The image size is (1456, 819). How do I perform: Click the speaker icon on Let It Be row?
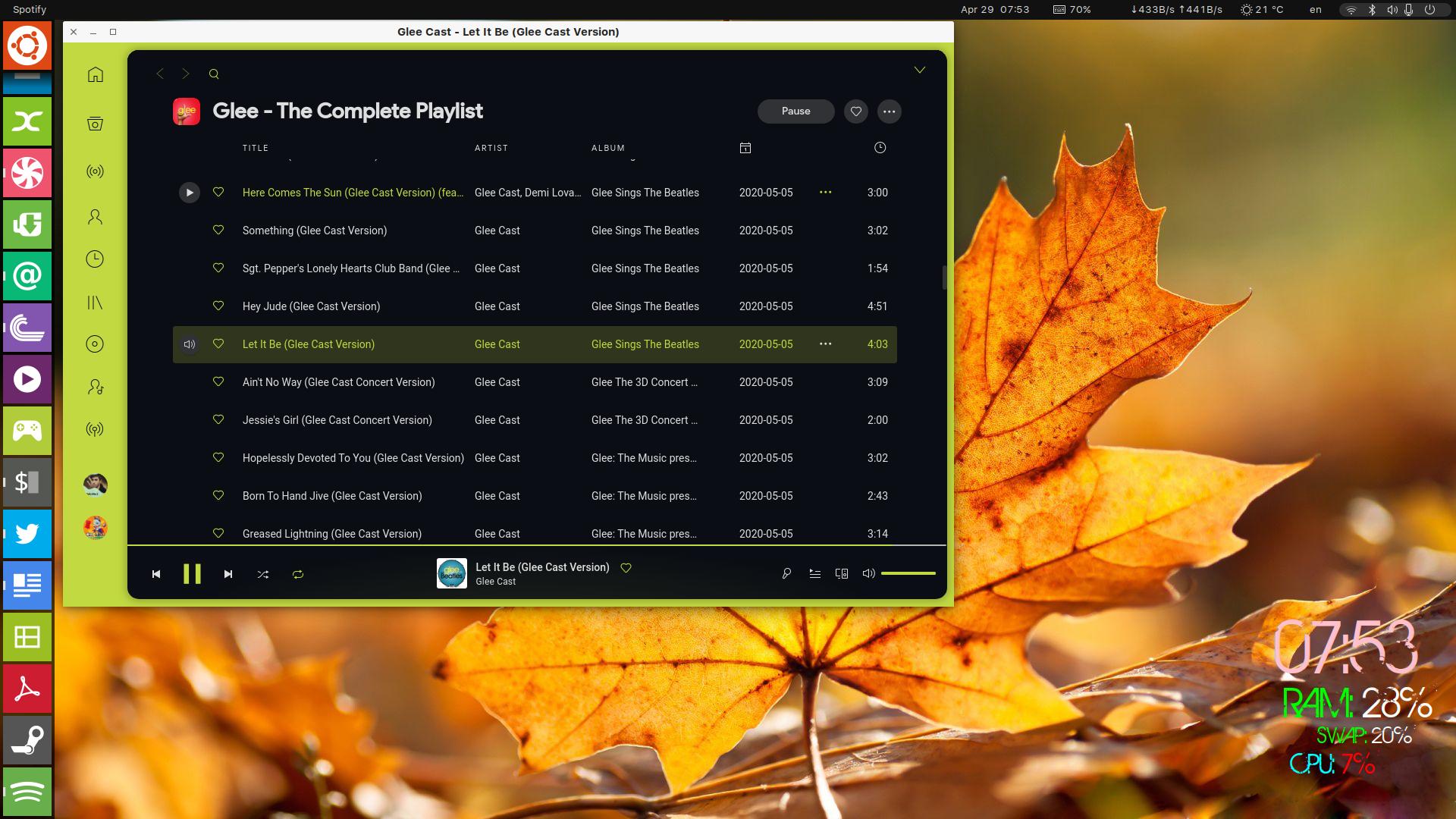click(x=190, y=344)
